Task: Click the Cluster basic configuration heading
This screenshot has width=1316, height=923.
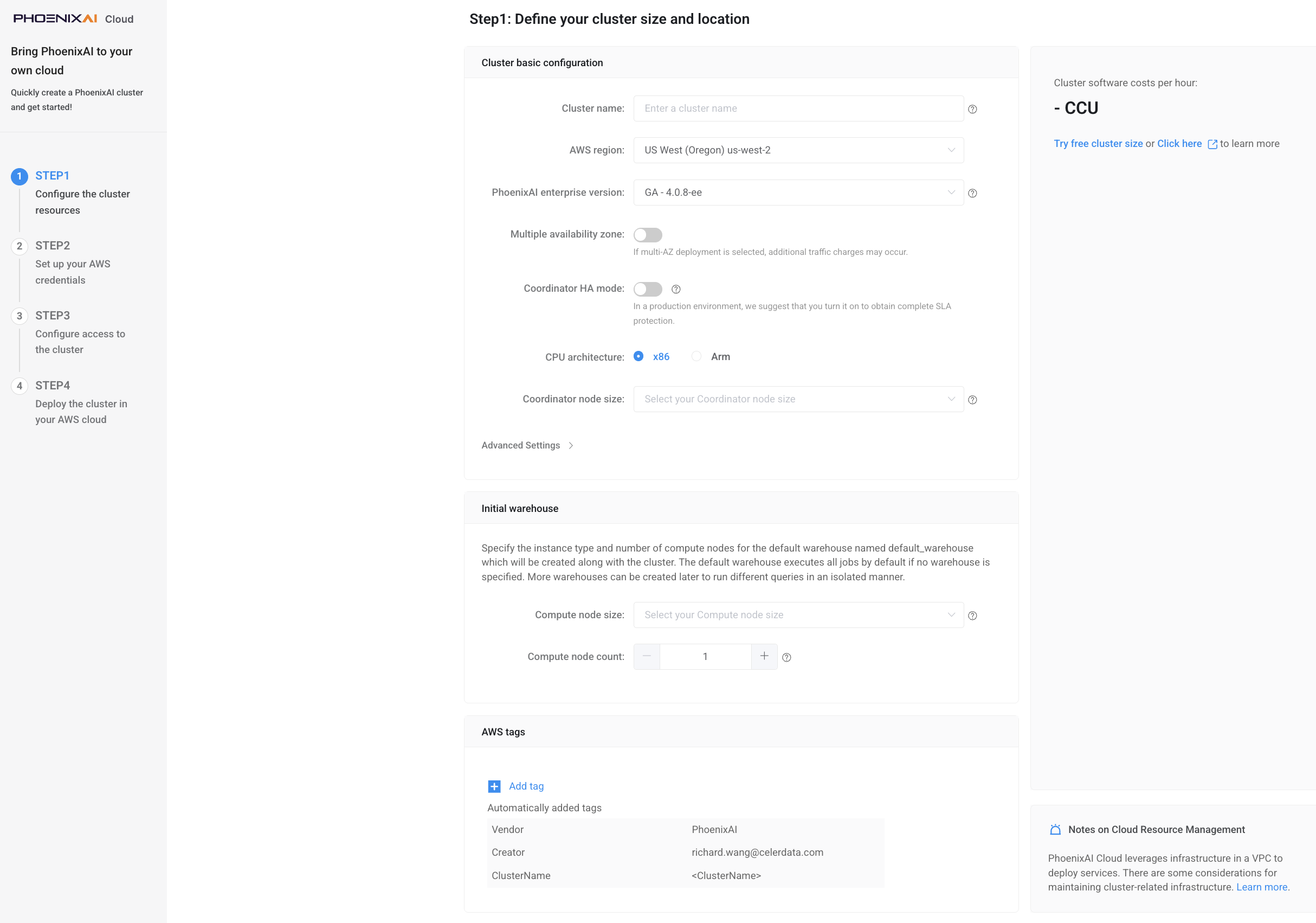Action: pos(542,62)
